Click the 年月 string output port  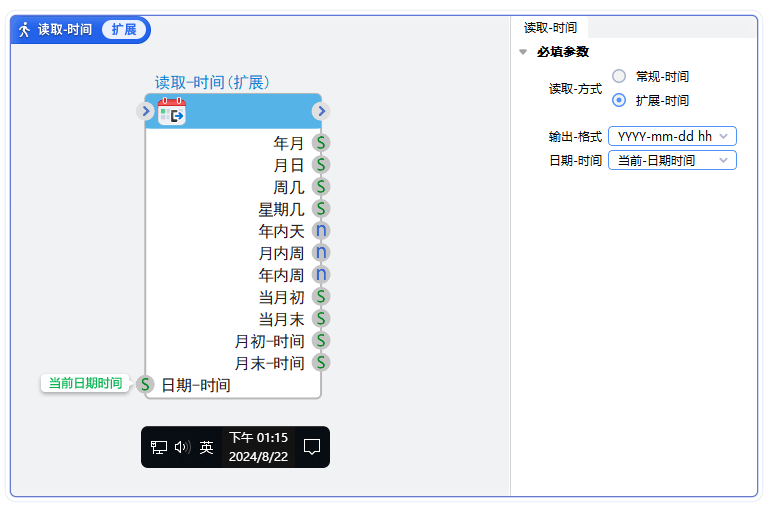[x=321, y=143]
